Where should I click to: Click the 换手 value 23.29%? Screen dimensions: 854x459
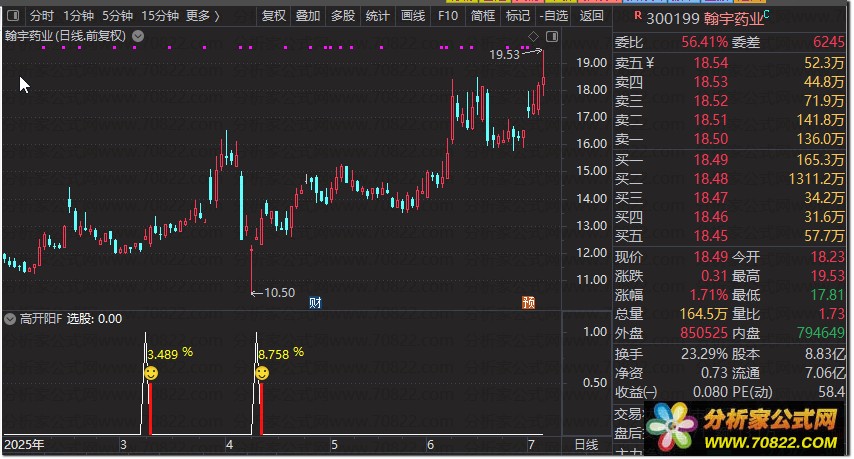pyautogui.click(x=704, y=354)
